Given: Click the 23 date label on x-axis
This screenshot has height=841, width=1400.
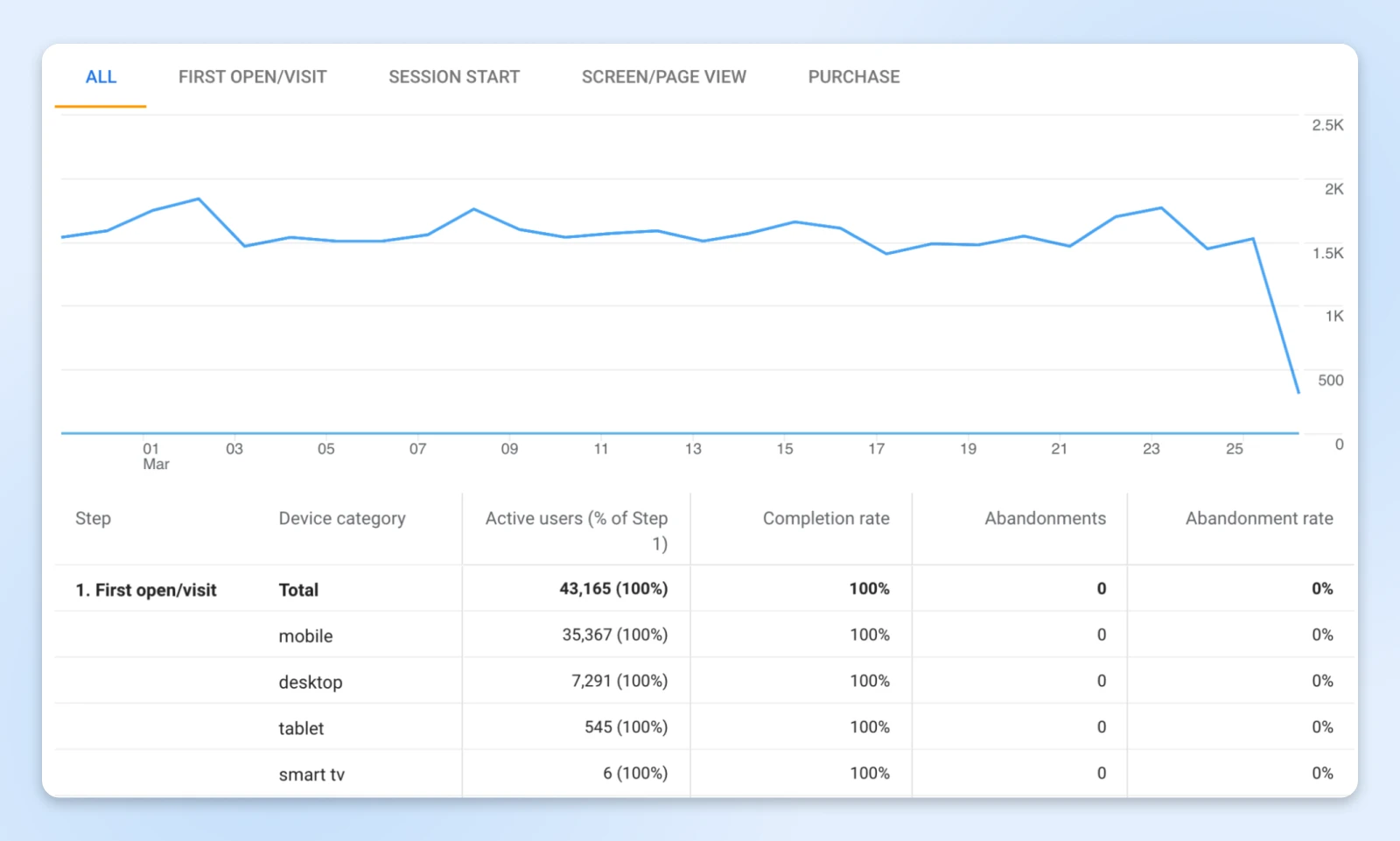Looking at the screenshot, I should [1151, 449].
